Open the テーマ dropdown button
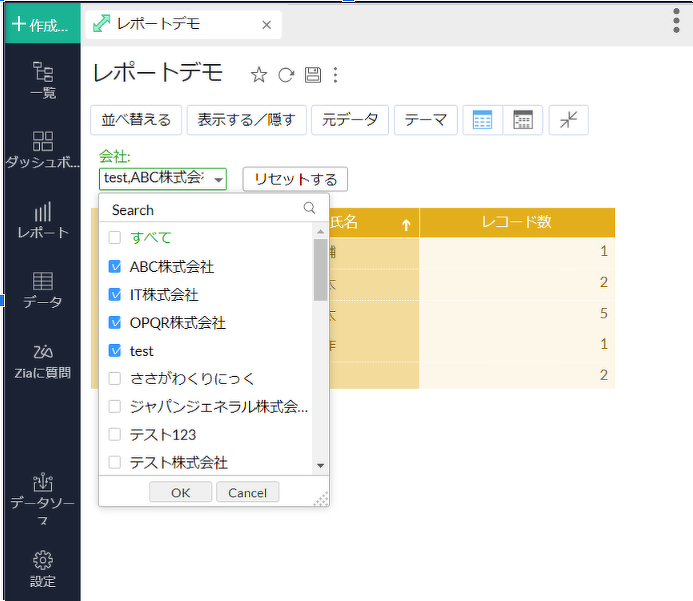 425,120
